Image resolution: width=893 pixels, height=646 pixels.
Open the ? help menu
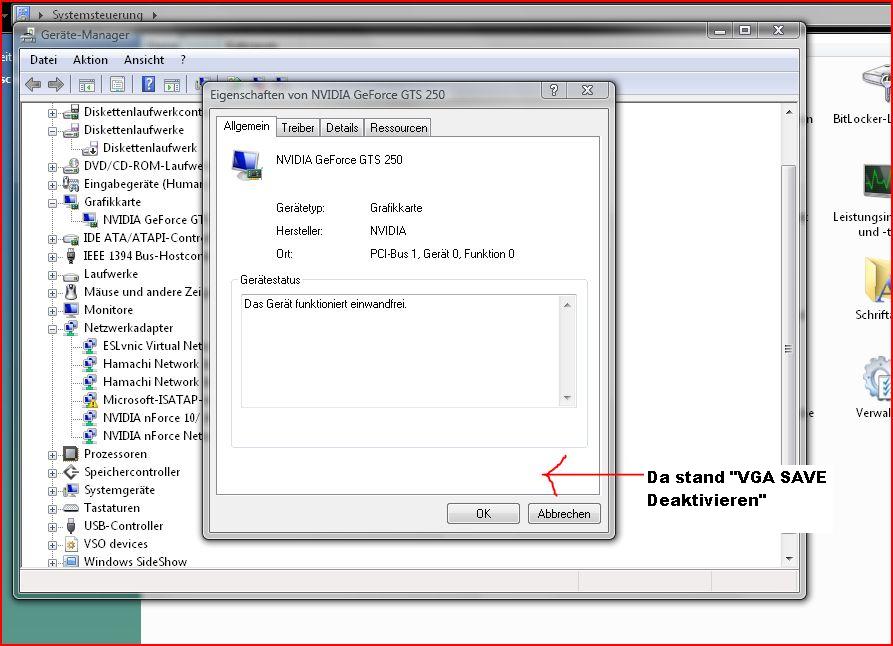click(x=183, y=60)
